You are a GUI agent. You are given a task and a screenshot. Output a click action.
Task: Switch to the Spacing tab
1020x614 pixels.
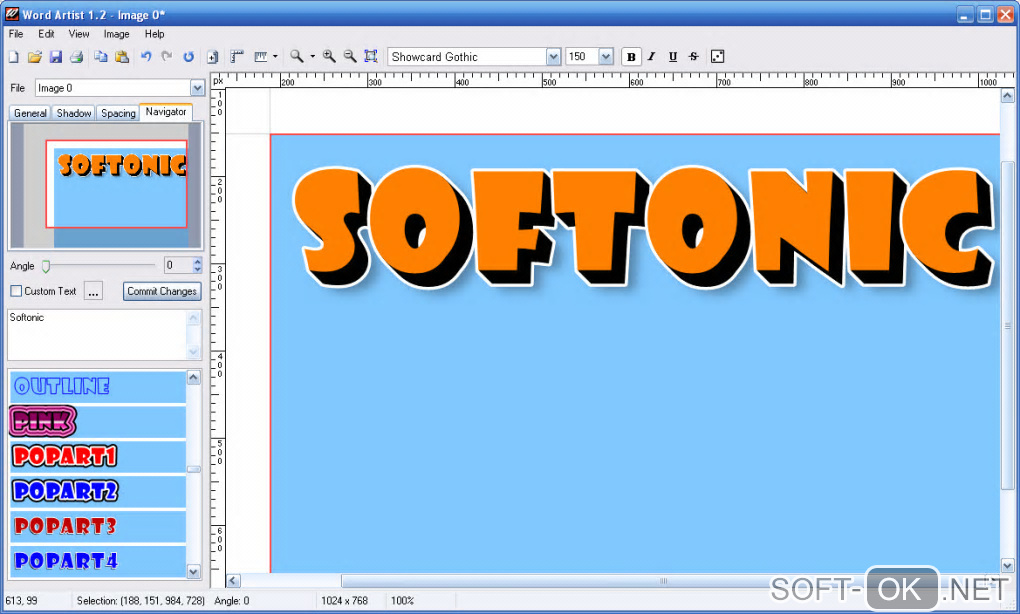[x=118, y=113]
